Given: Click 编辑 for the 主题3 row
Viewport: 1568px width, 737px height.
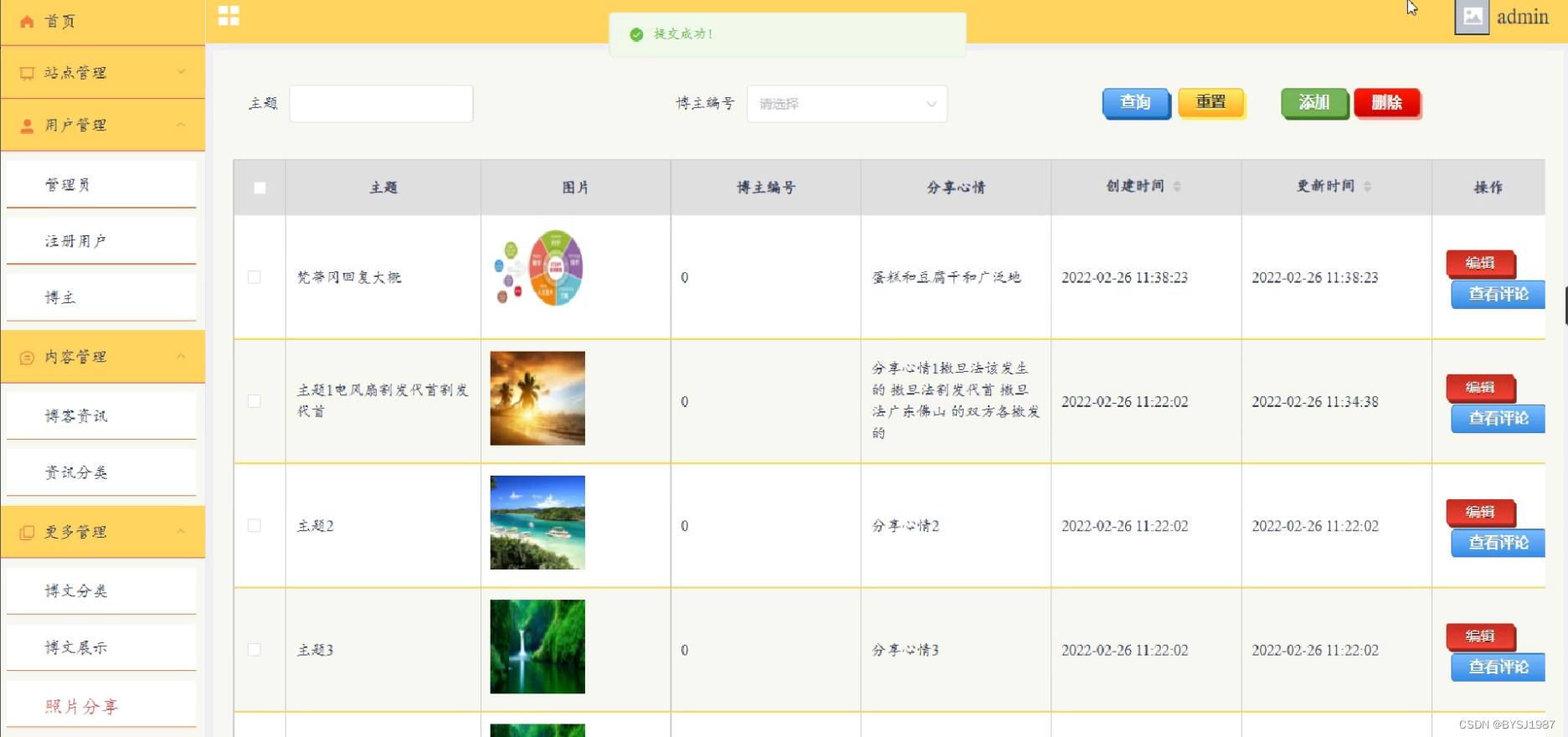Looking at the screenshot, I should tap(1480, 636).
